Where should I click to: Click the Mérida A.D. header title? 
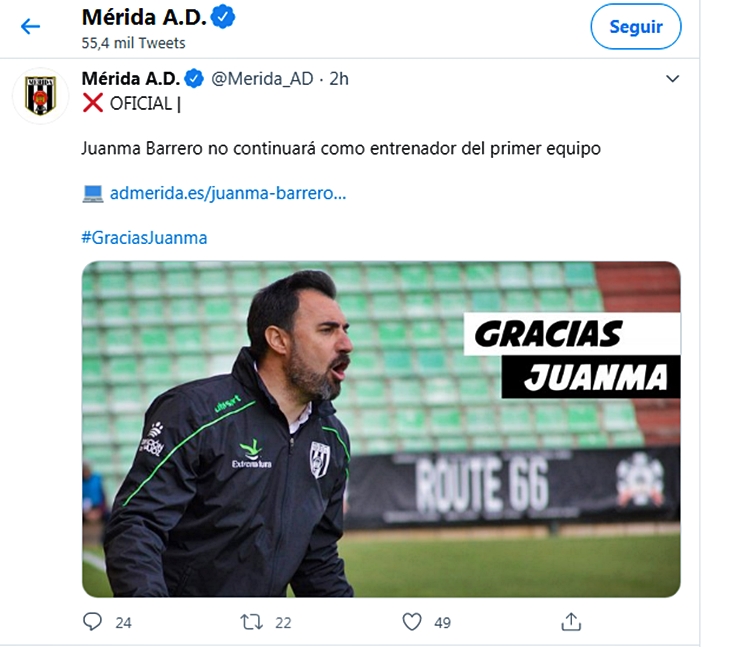point(144,17)
